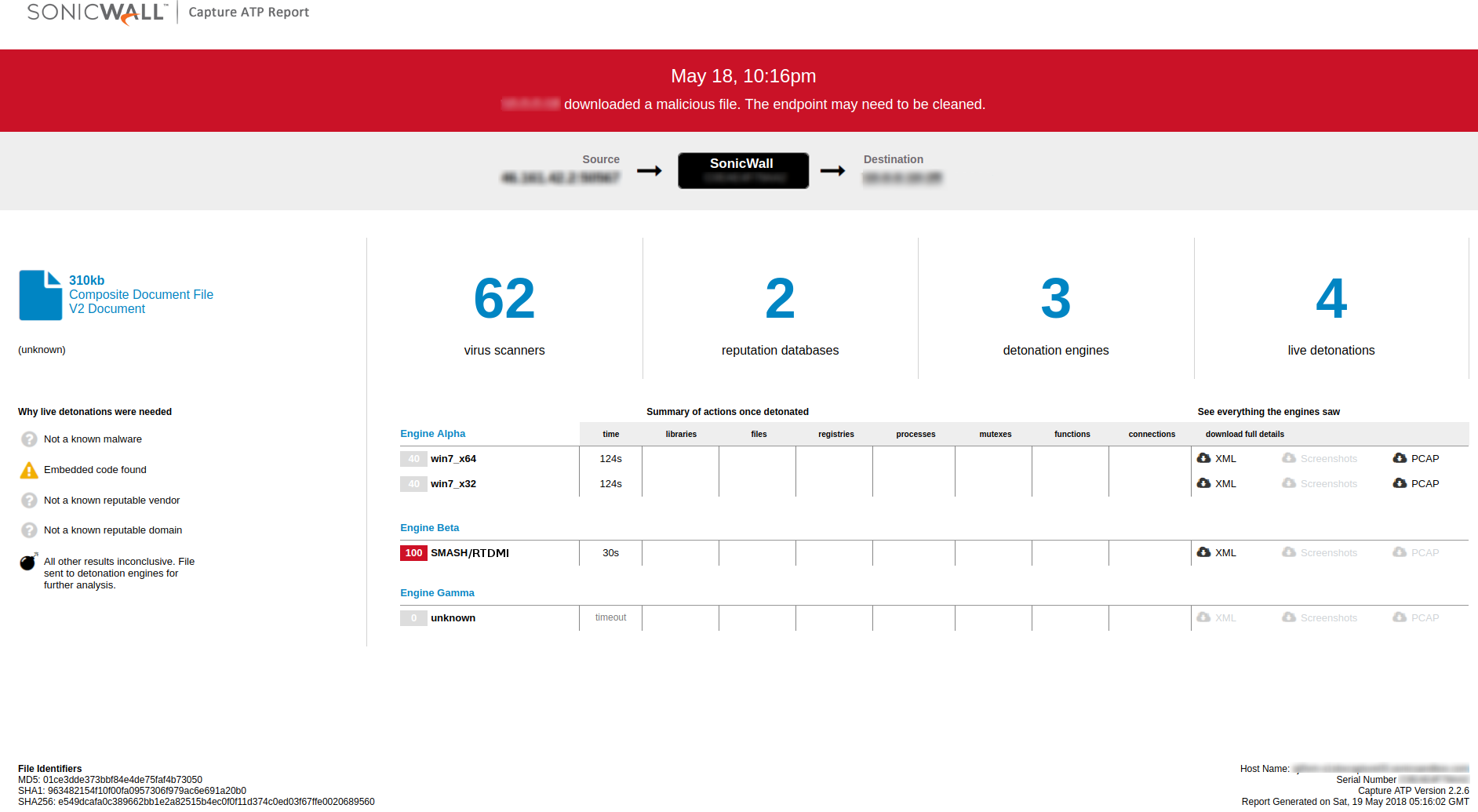This screenshot has height=812, width=1478.
Task: Click the blue document file icon
Action: (41, 295)
